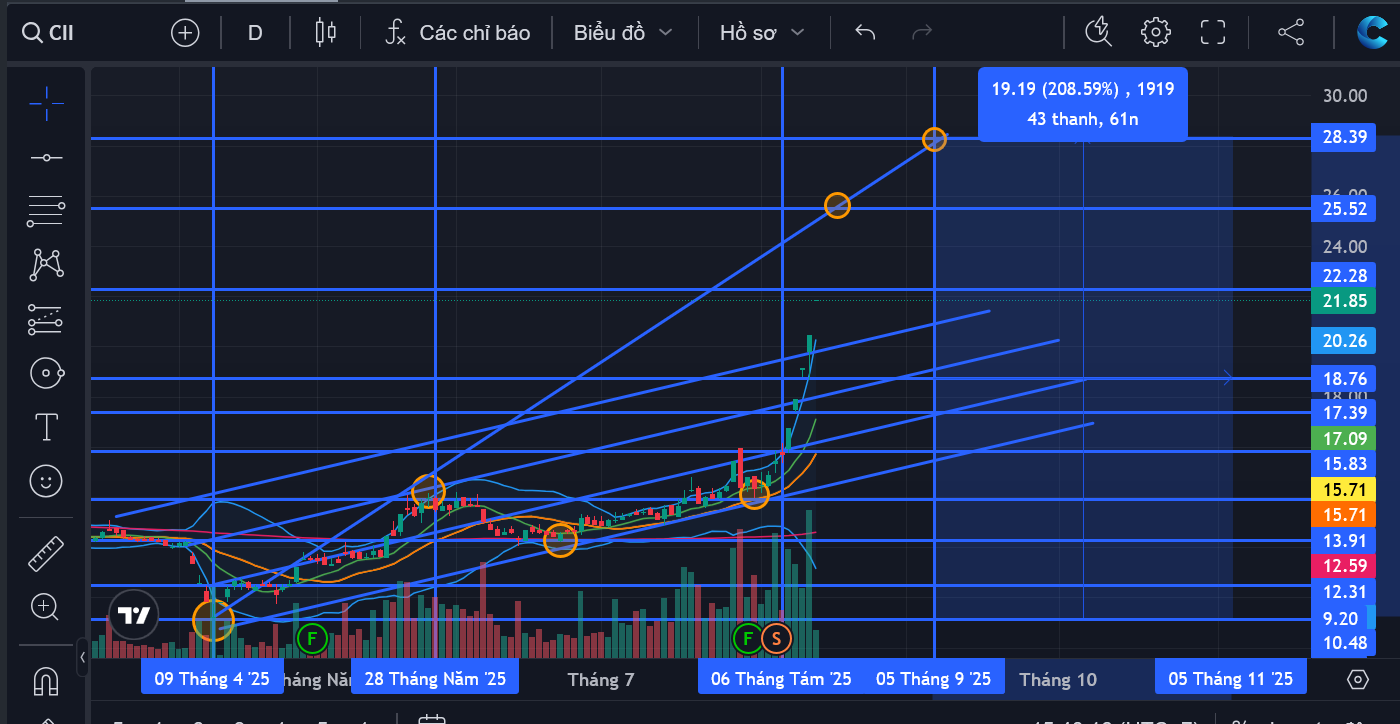Select the trend line tool
The width and height of the screenshot is (1400, 724).
coord(46,158)
